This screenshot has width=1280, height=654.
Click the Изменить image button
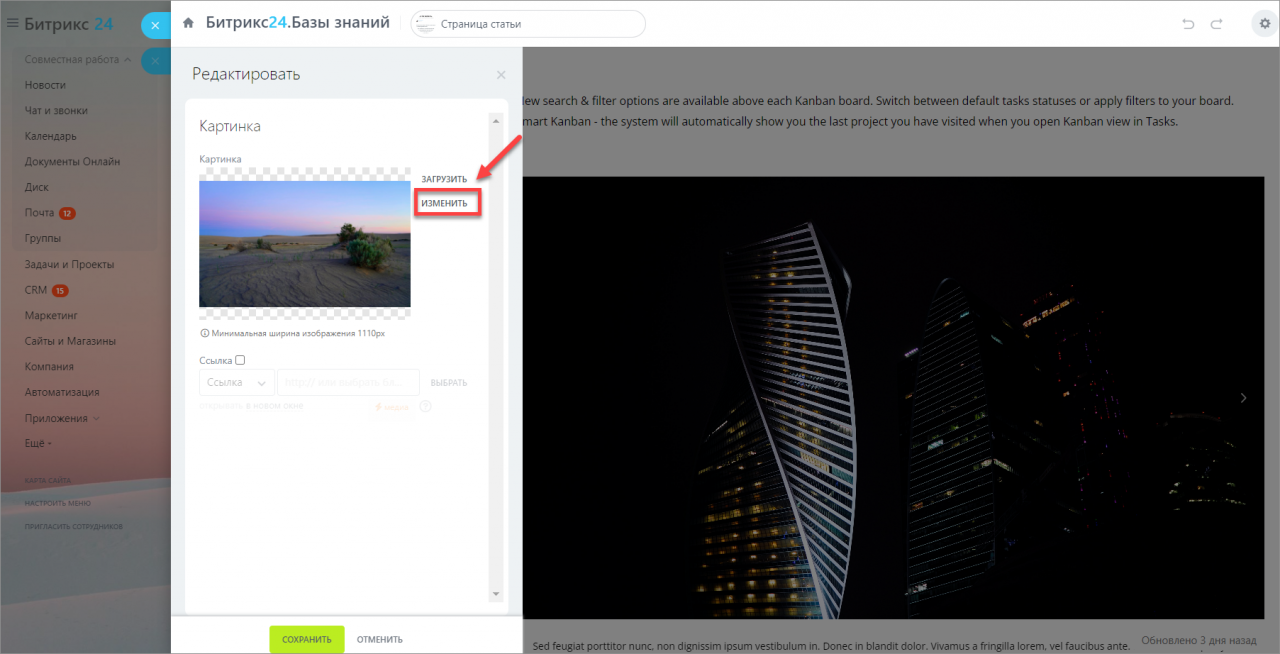pyautogui.click(x=444, y=203)
